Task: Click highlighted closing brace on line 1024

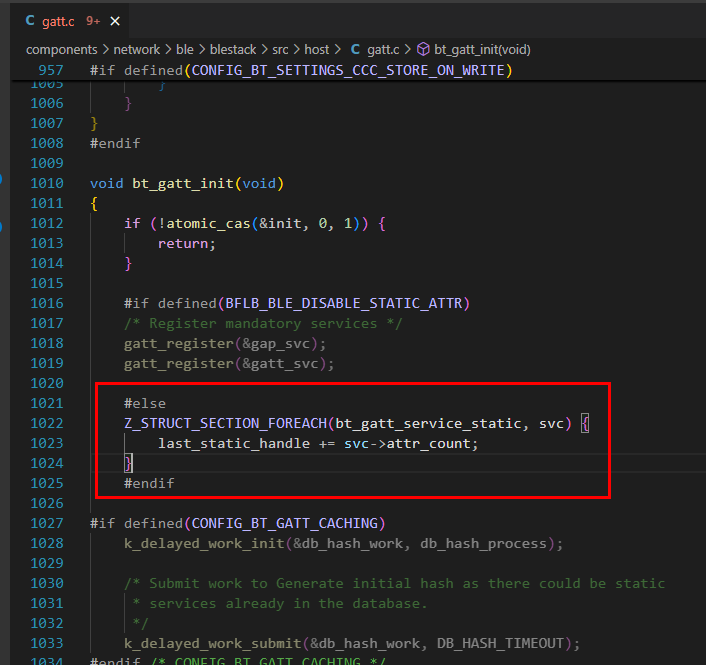Action: click(129, 463)
